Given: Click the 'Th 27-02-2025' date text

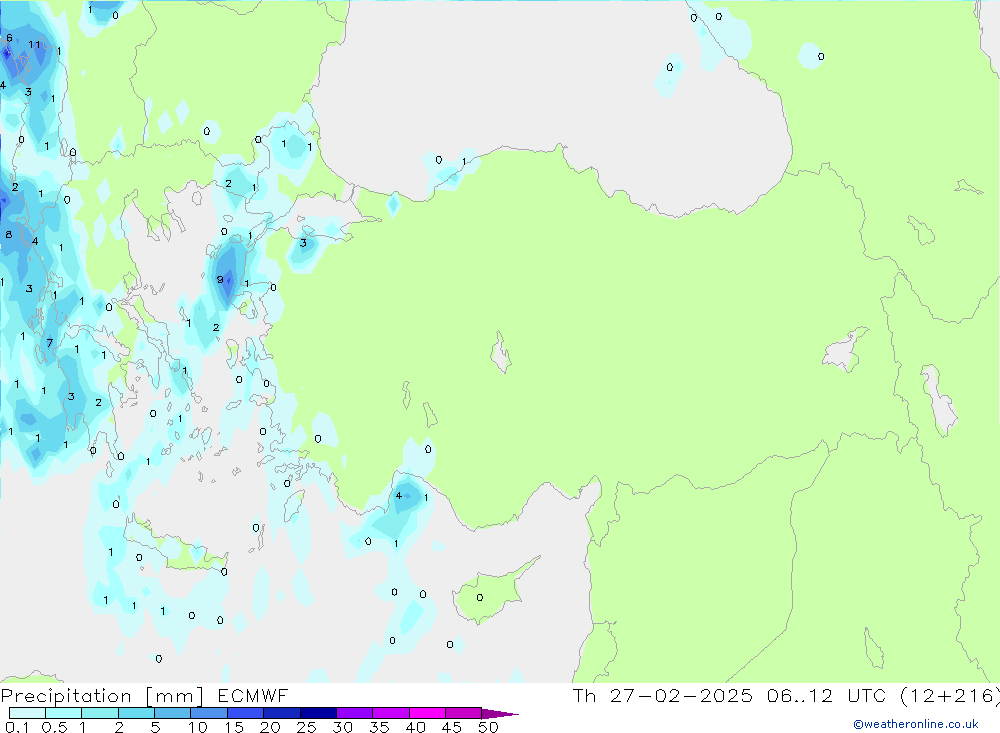Looking at the screenshot, I should point(663,696).
